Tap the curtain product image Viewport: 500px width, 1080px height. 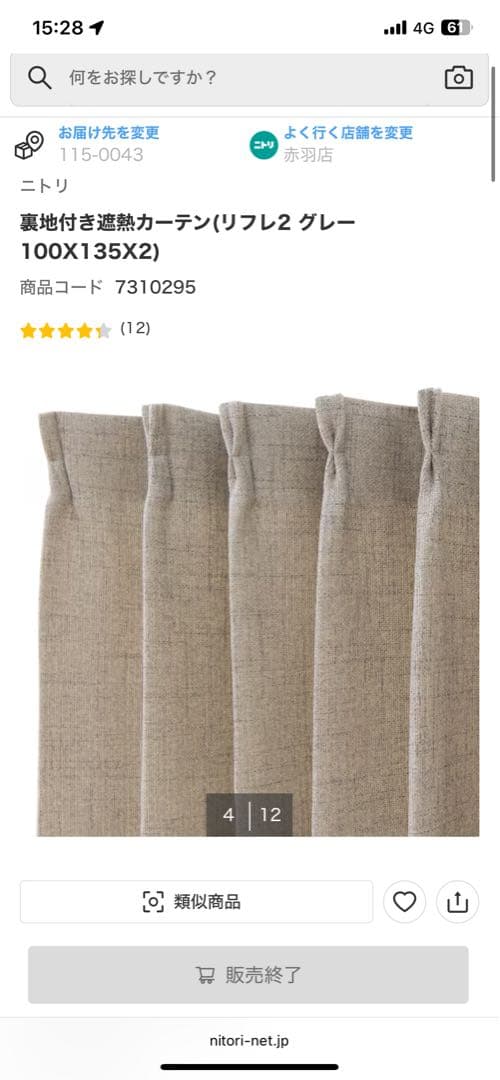(258, 612)
